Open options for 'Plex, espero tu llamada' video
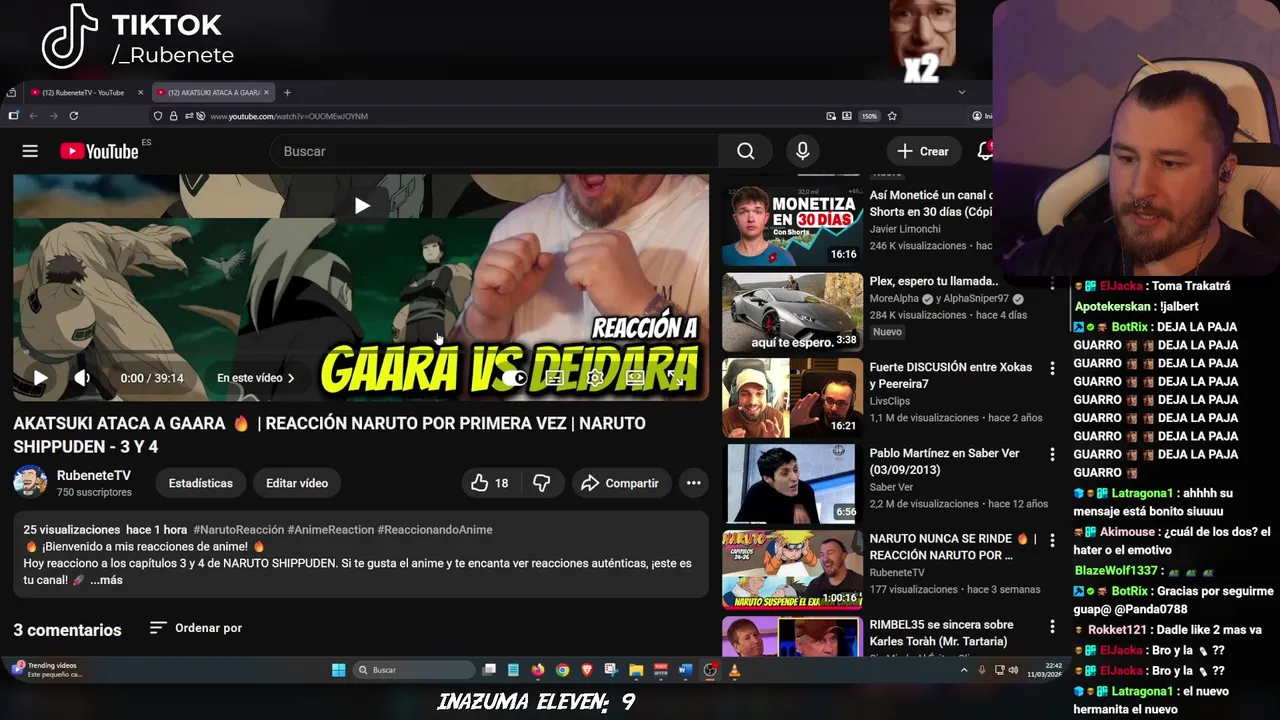Image resolution: width=1280 pixels, height=720 pixels. (1052, 283)
